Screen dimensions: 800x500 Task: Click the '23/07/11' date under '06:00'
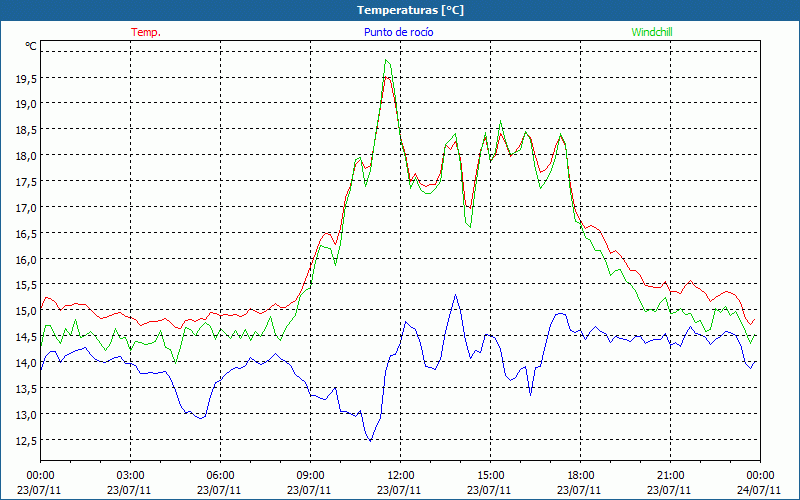tap(219, 490)
